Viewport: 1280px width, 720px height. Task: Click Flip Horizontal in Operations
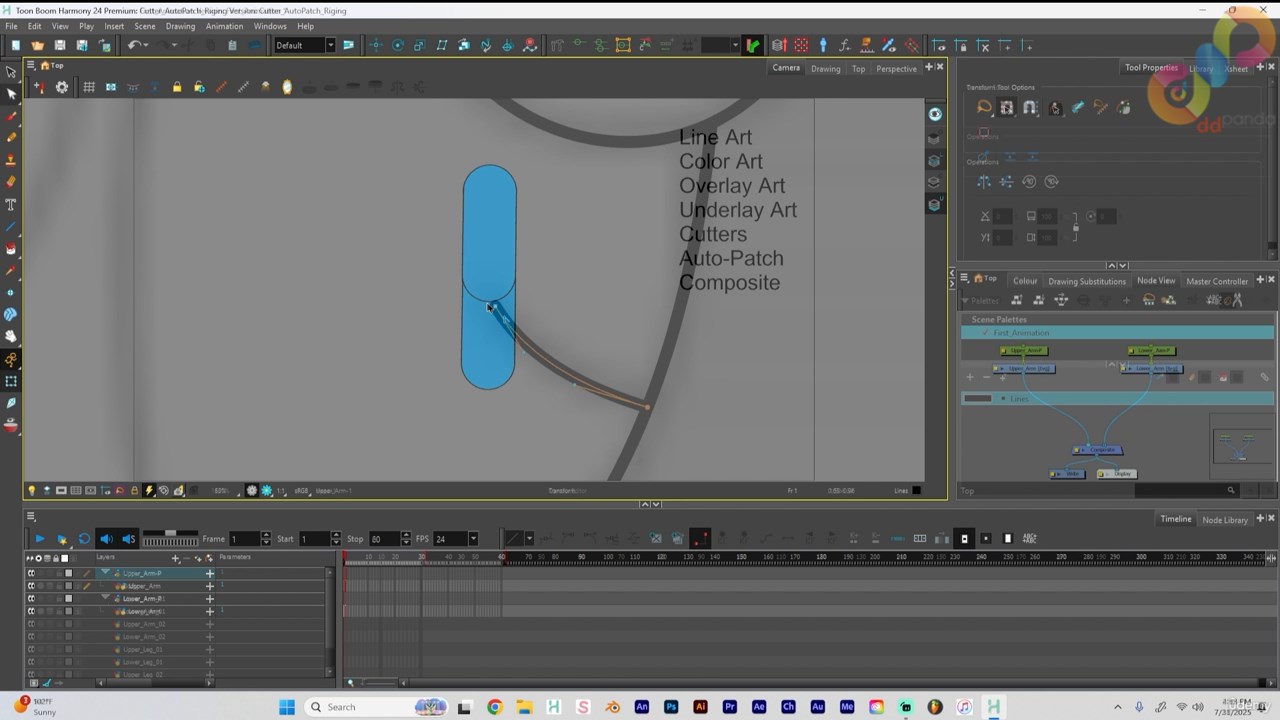tap(984, 181)
